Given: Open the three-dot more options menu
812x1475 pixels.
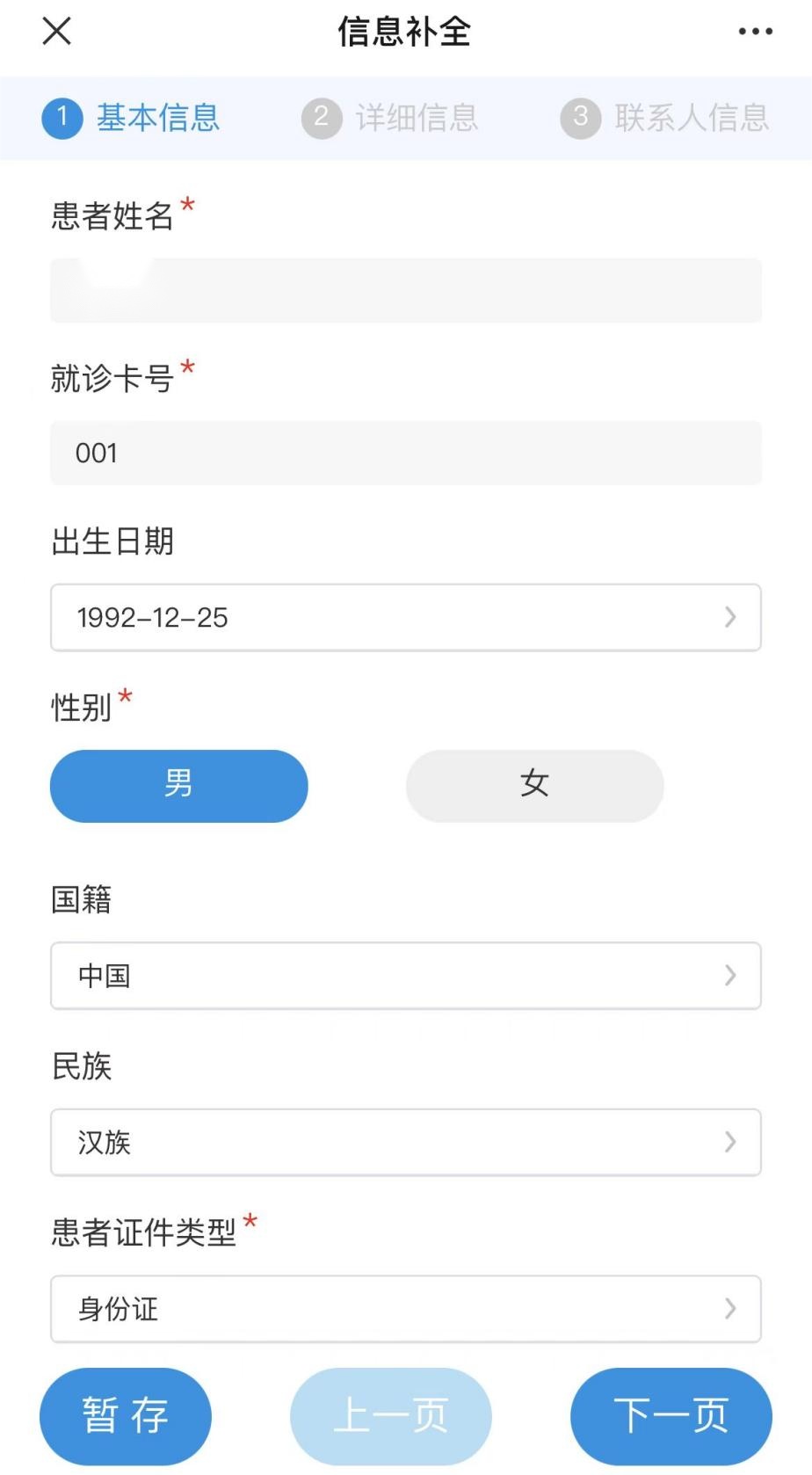Looking at the screenshot, I should [x=755, y=32].
